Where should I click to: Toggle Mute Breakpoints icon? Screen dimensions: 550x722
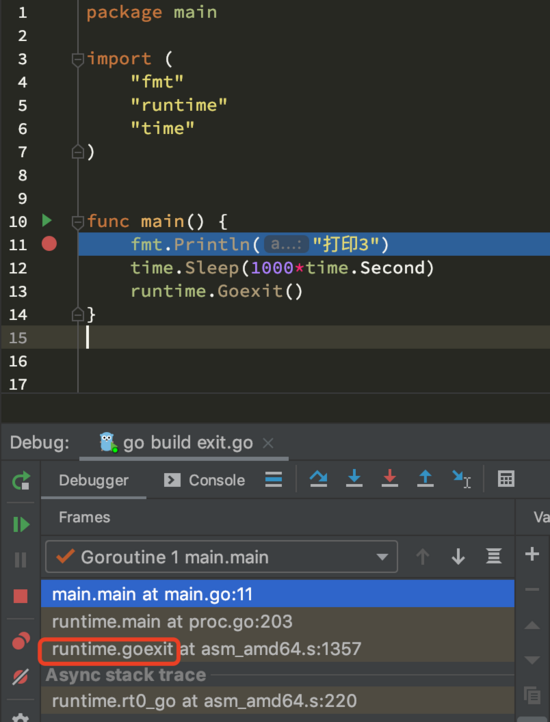pos(21,676)
